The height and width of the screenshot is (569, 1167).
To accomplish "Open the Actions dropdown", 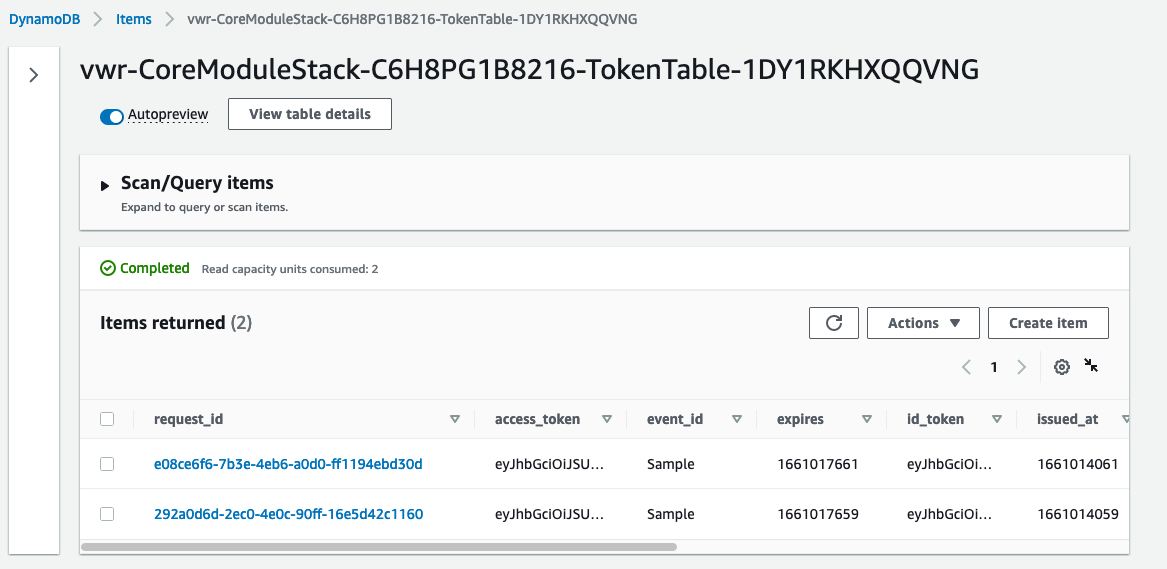I will pos(924,323).
